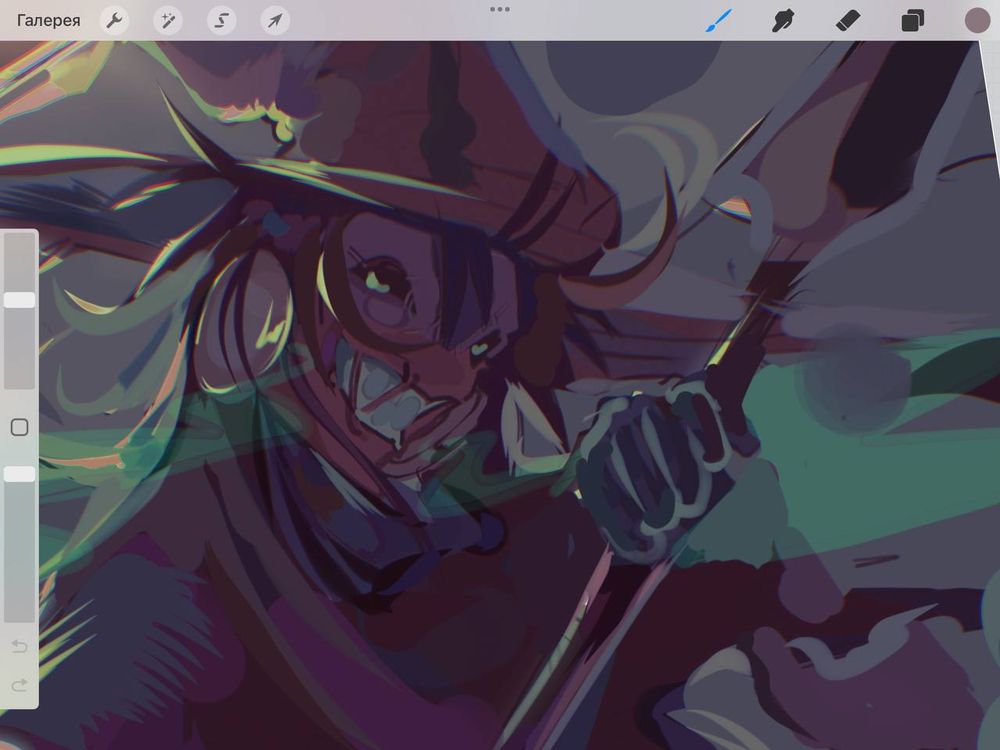Viewport: 1000px width, 750px height.
Task: Select the Eraser tool
Action: coord(848,20)
